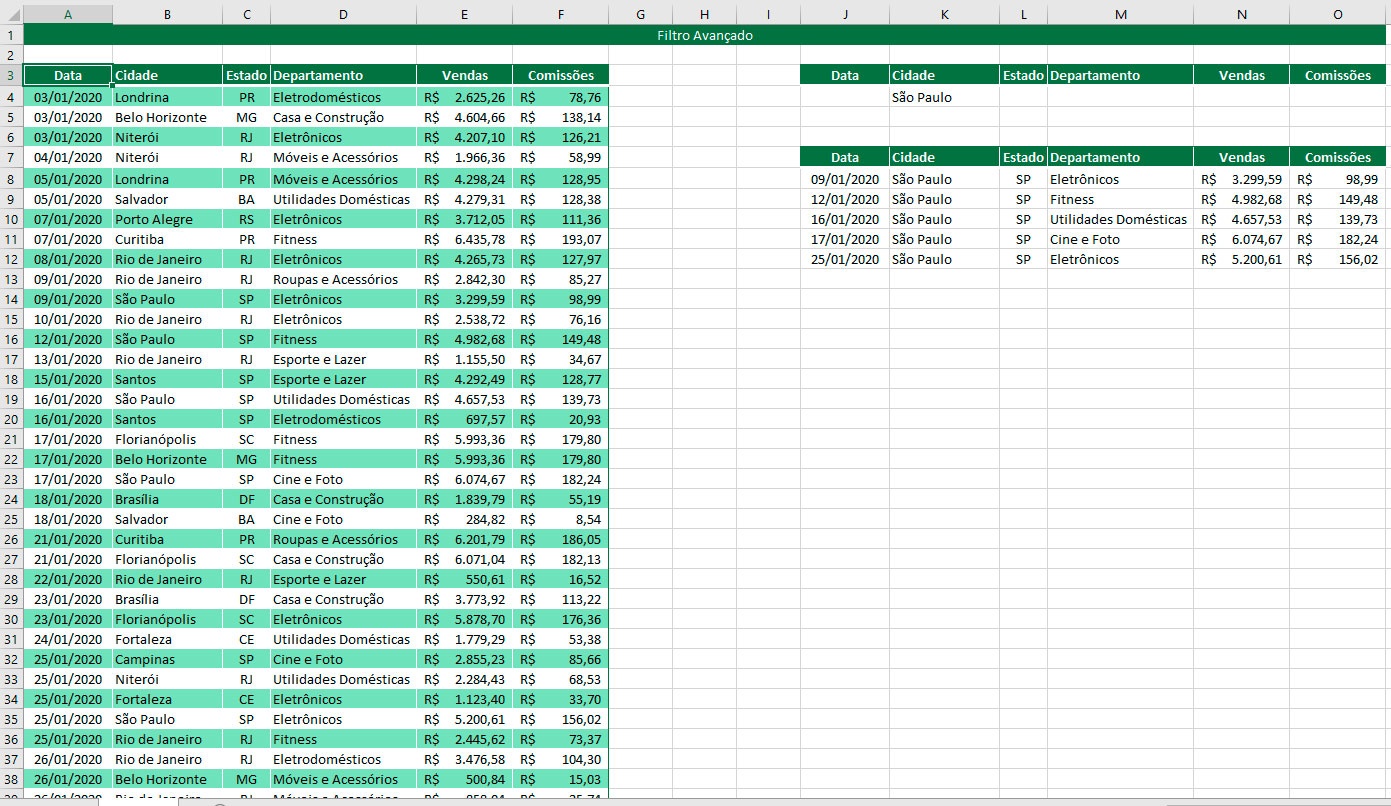Select row 7 via its row number
1391x806 pixels.
[11, 157]
